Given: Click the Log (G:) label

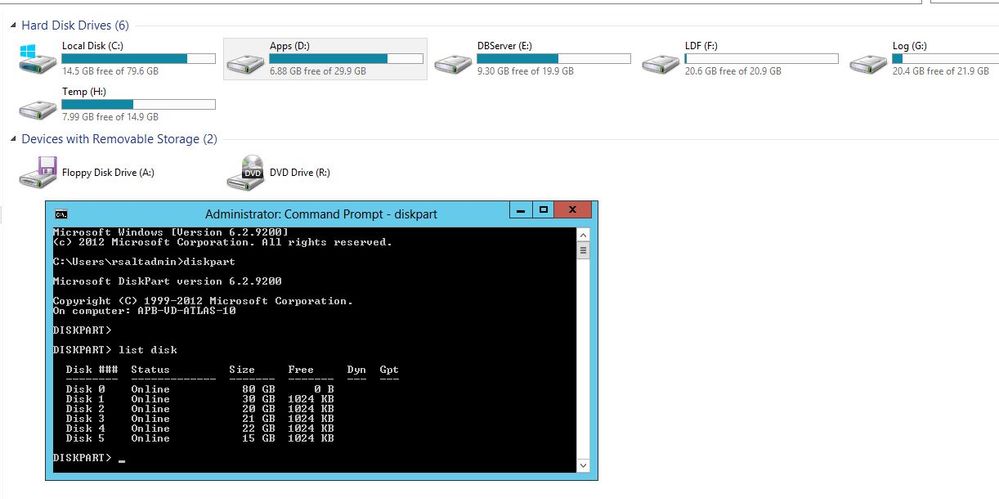Looking at the screenshot, I should (x=910, y=46).
